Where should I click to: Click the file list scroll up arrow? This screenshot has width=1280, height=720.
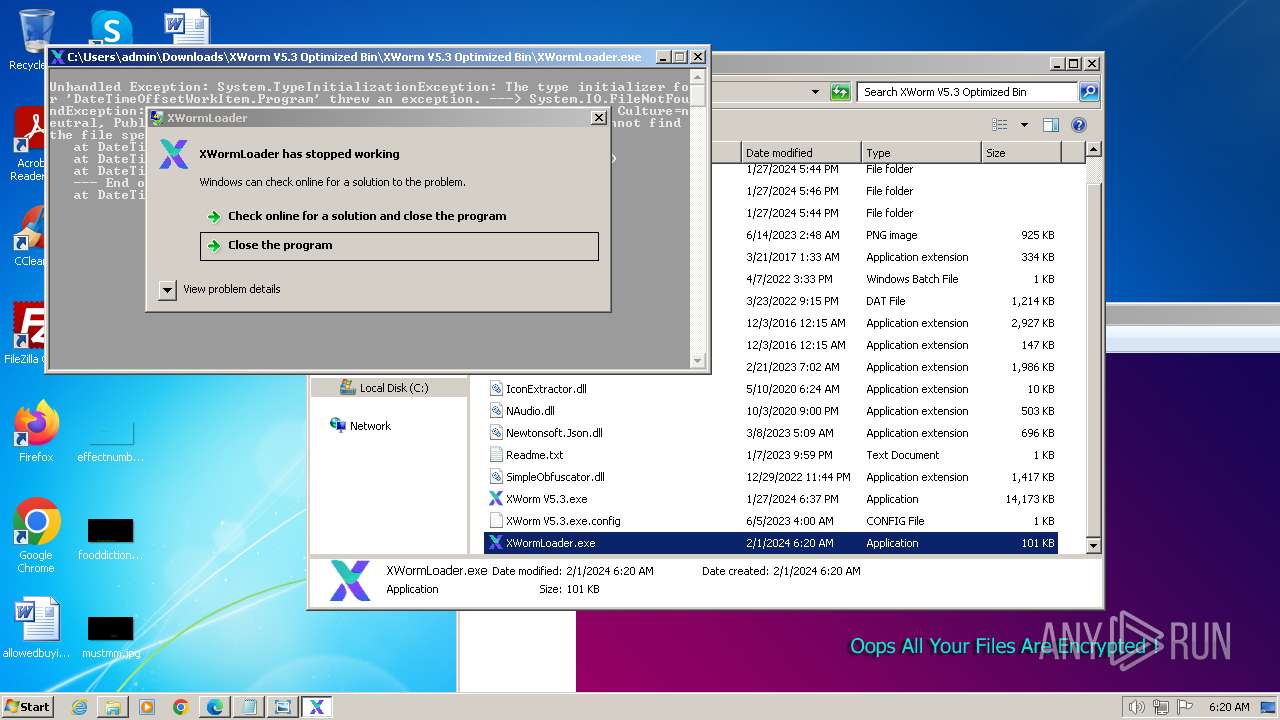pyautogui.click(x=1093, y=150)
